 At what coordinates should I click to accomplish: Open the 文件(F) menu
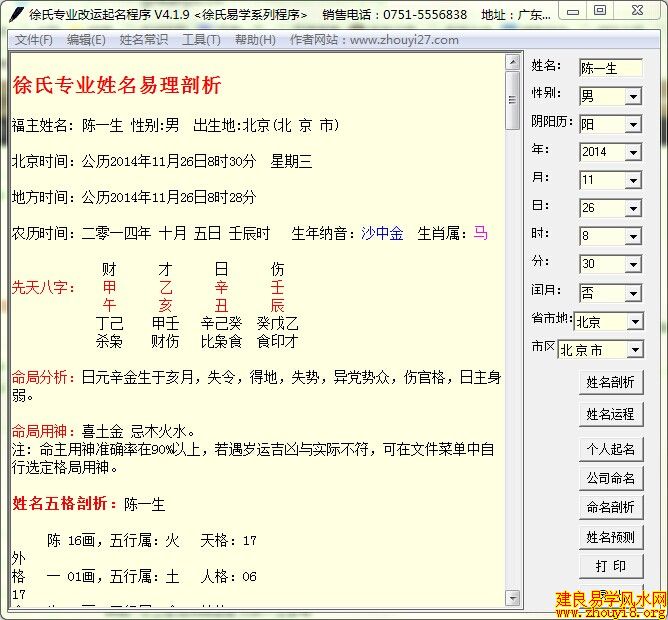[34, 40]
